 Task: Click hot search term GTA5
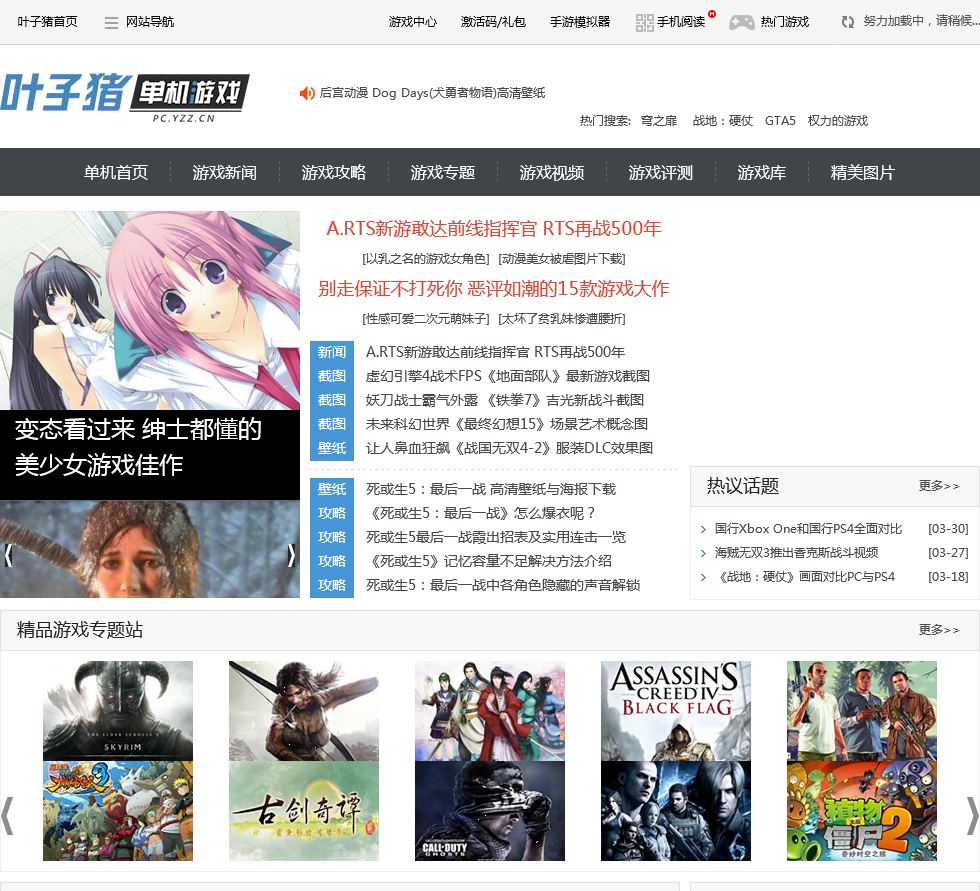pyautogui.click(x=780, y=121)
